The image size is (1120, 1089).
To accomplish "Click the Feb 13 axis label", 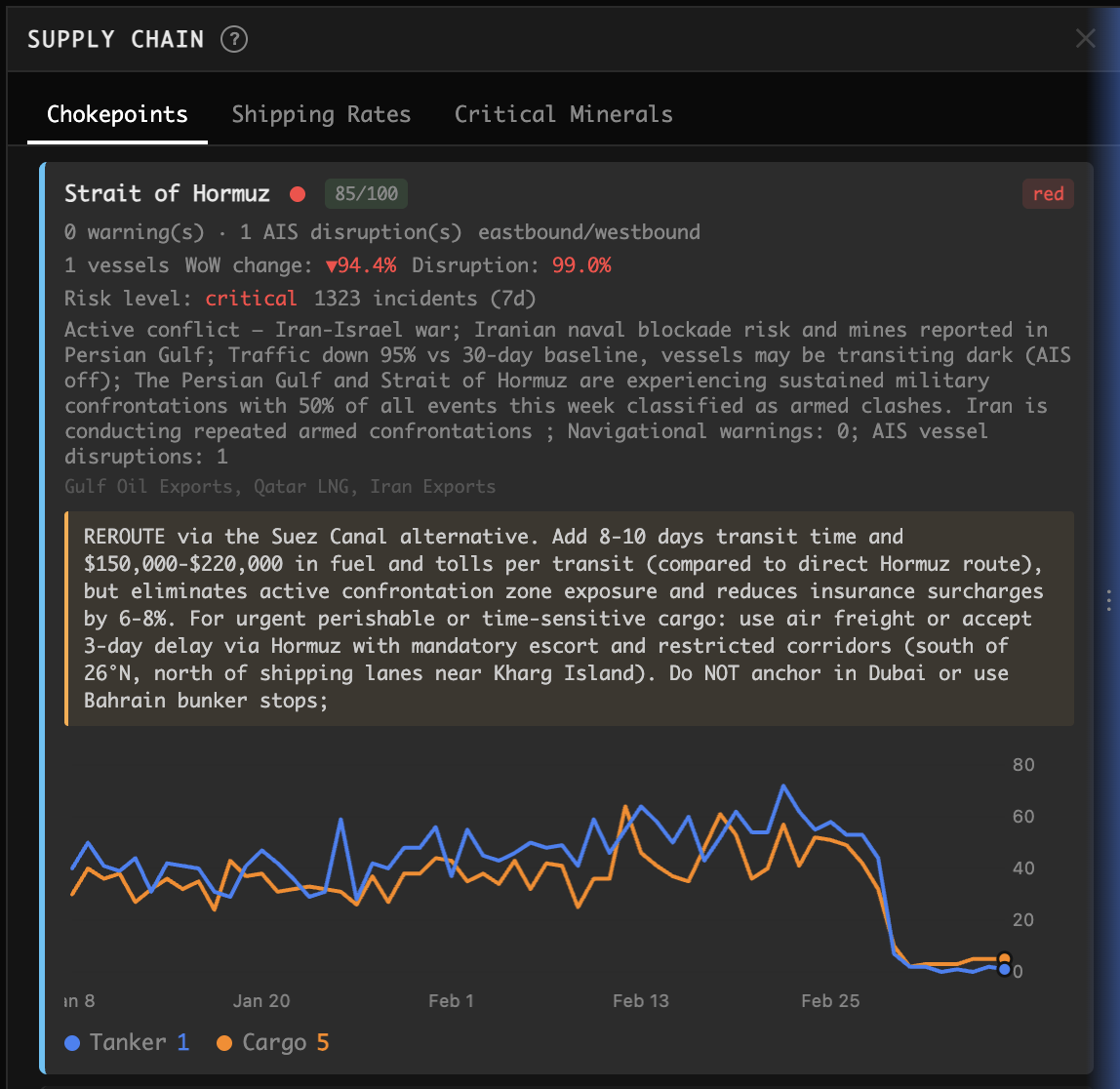I will pyautogui.click(x=641, y=1000).
